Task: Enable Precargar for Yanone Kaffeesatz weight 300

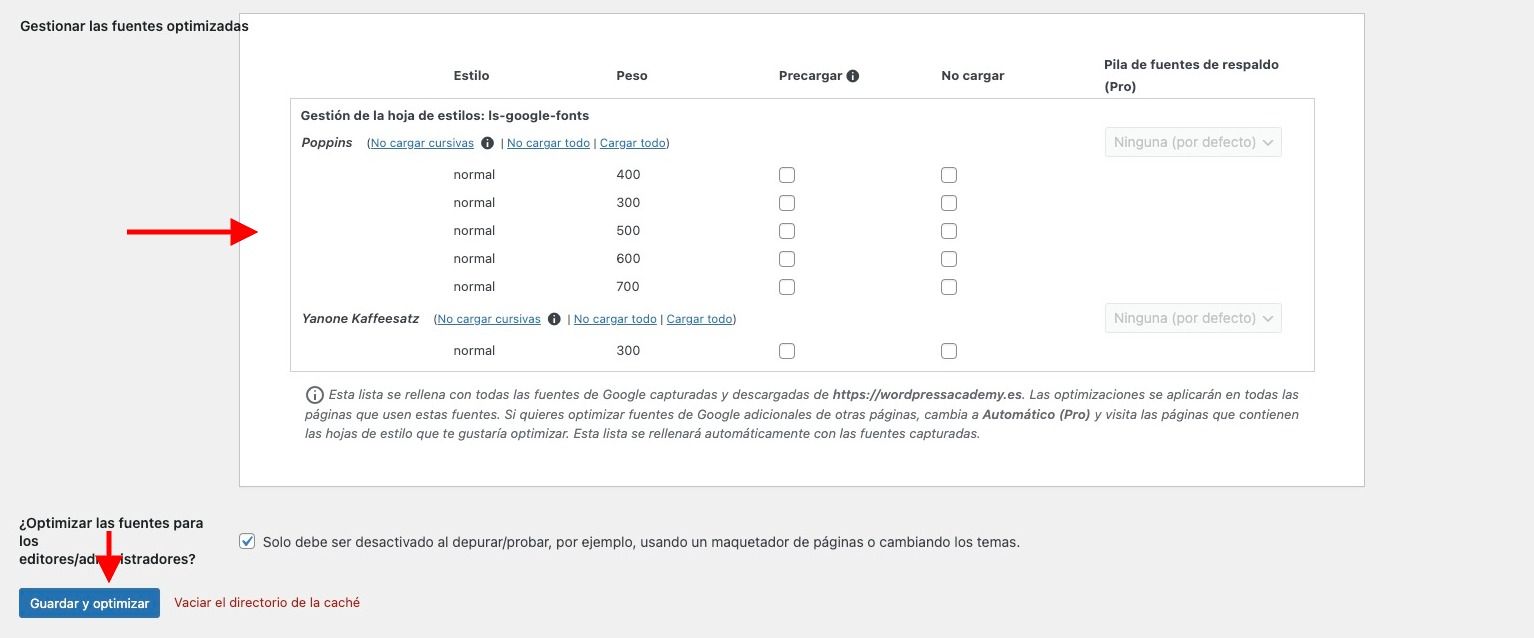Action: click(x=787, y=351)
